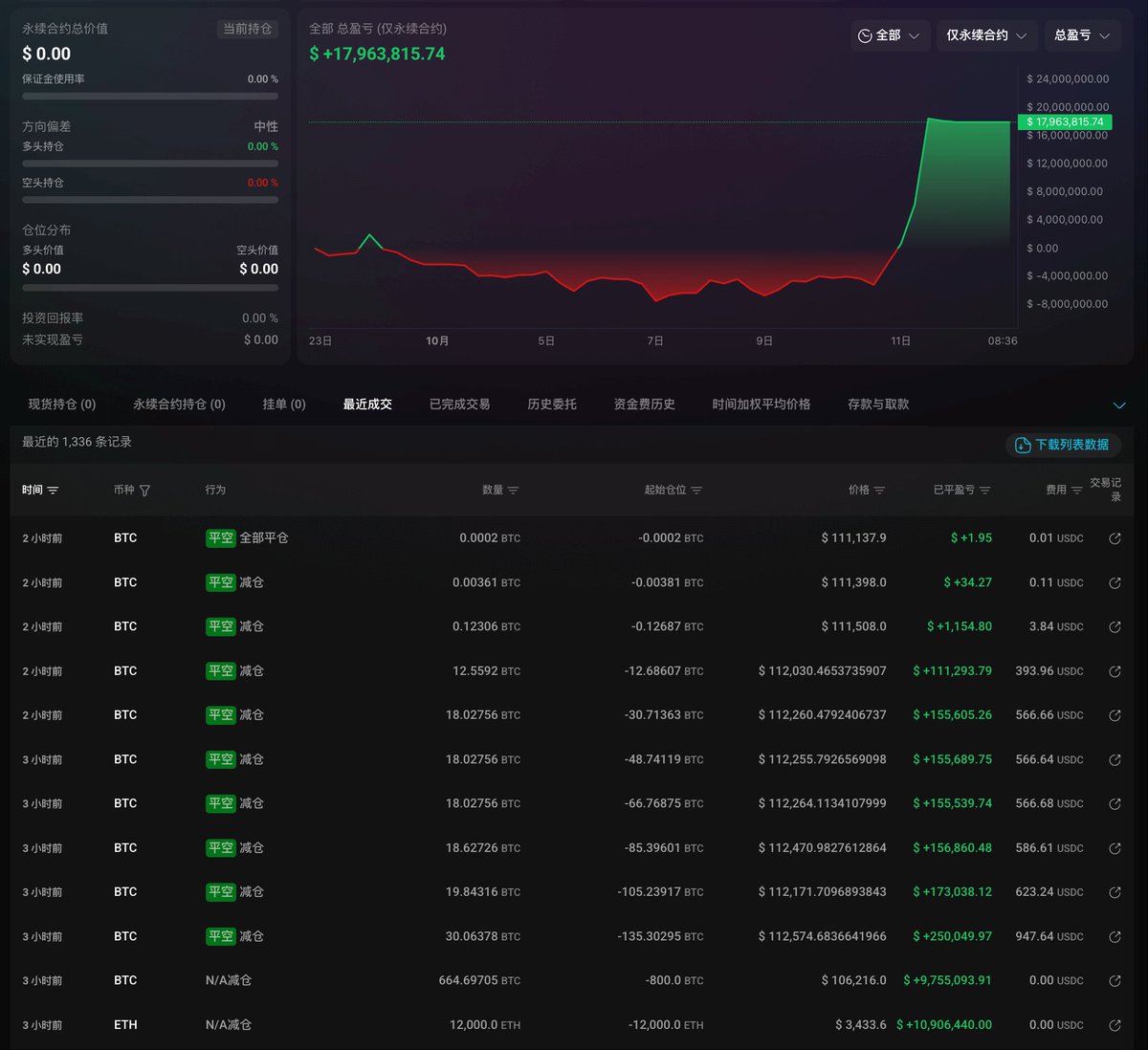Open transaction record for 19.84316 BTC trade

(1115, 892)
